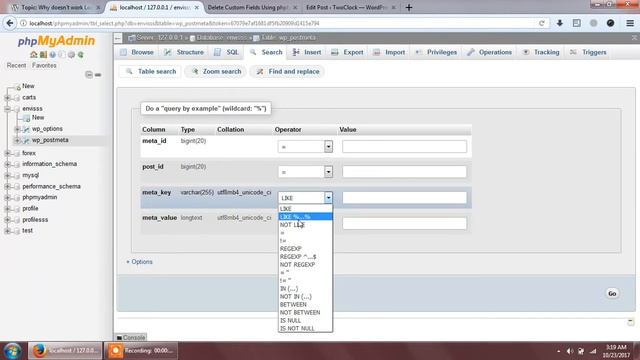Viewport: 640px width, 360px height.
Task: Open the Export tab
Action: point(347,52)
